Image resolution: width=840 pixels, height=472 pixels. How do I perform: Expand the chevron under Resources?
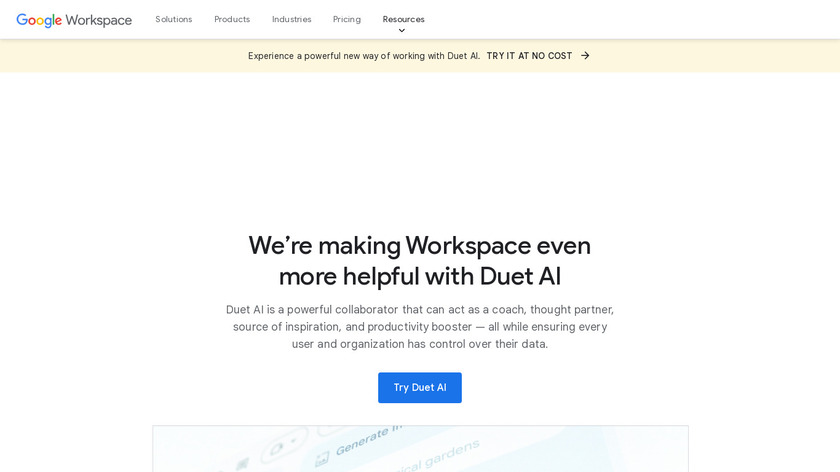[x=402, y=31]
